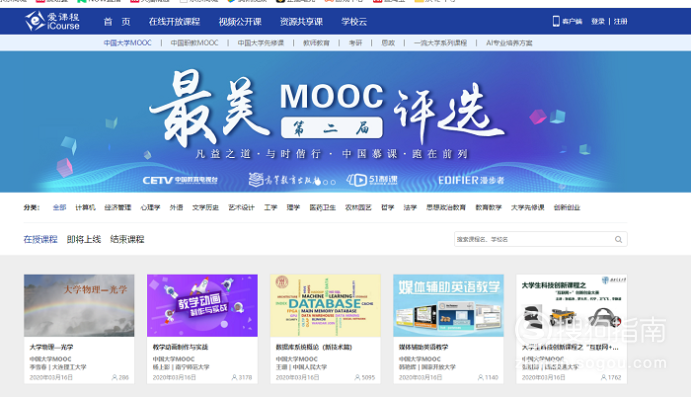Switch to the 即将上线 tab
The height and width of the screenshot is (397, 691).
click(x=84, y=239)
